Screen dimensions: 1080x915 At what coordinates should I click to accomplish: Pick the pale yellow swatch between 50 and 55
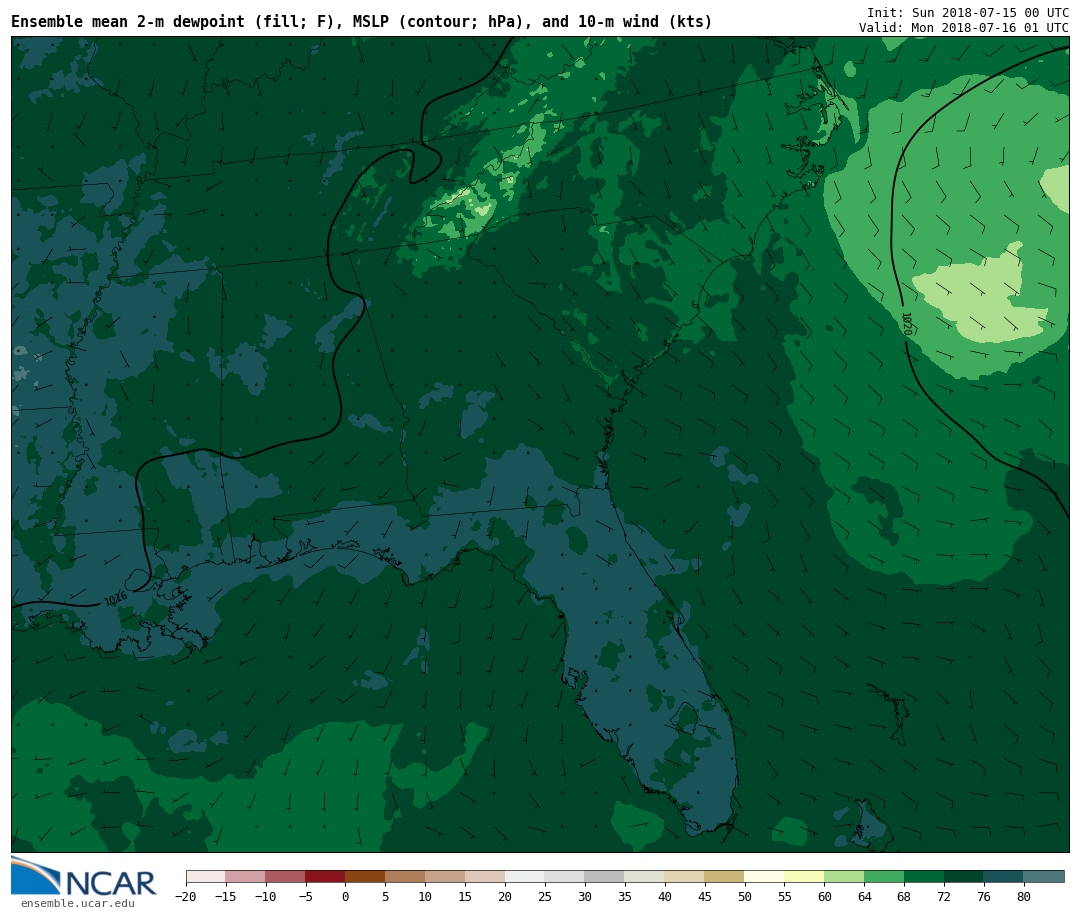765,877
